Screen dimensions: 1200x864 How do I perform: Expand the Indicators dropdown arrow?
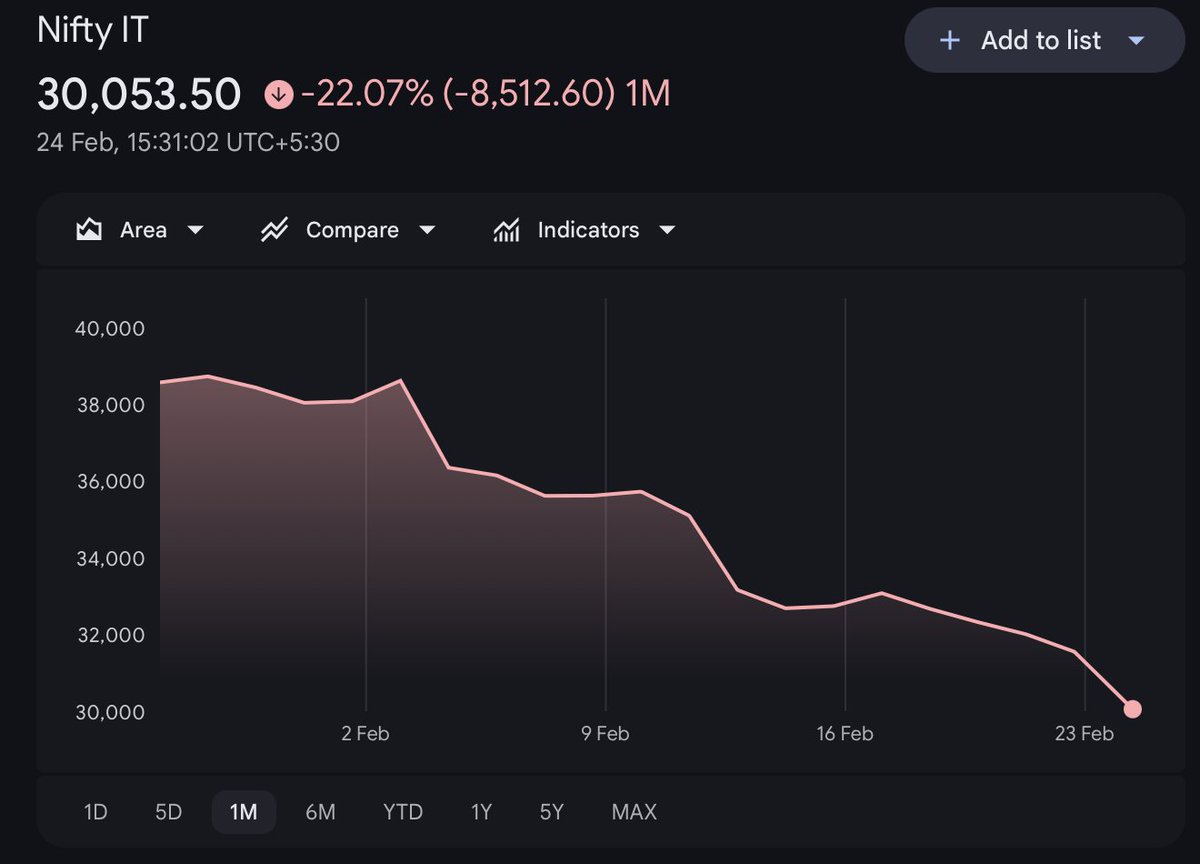tap(667, 230)
